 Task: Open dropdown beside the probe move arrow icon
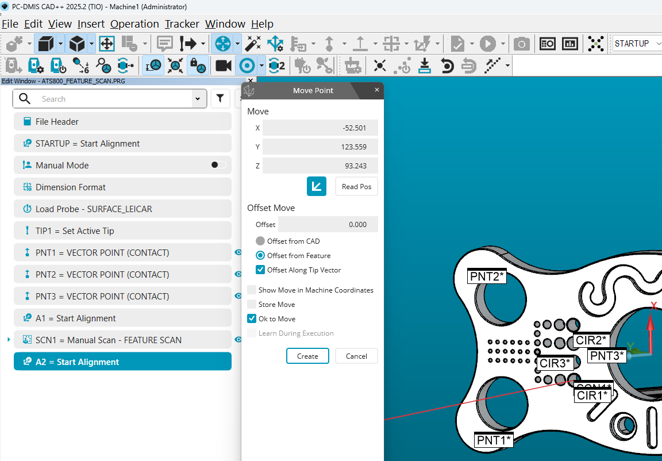(203, 43)
